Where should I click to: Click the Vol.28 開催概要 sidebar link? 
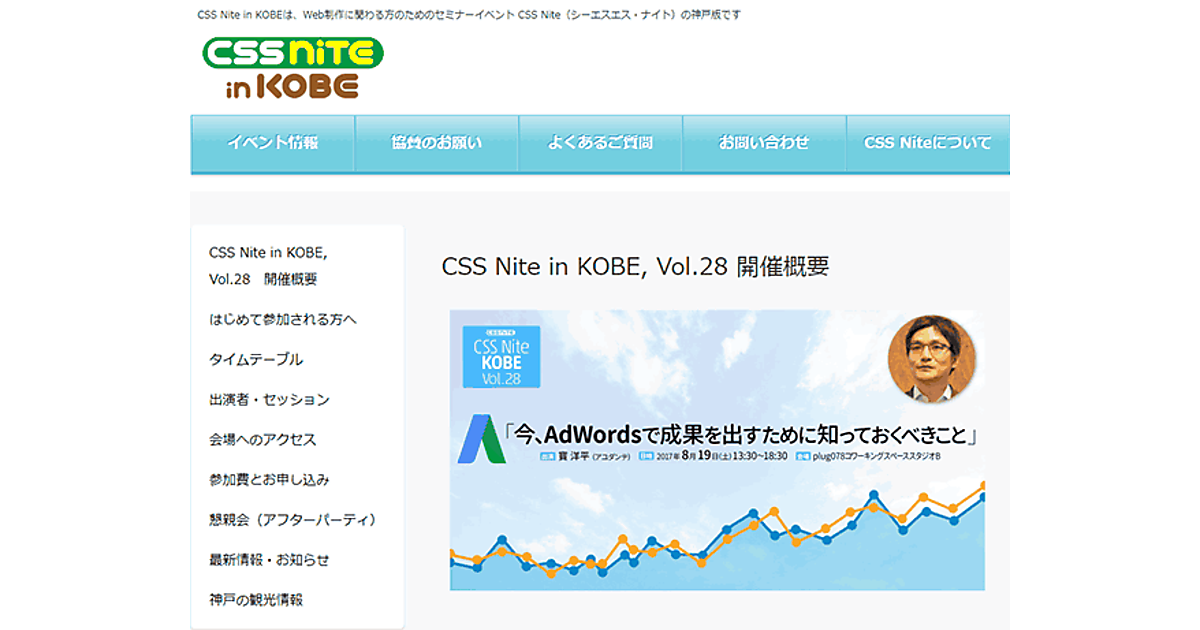coord(268,265)
